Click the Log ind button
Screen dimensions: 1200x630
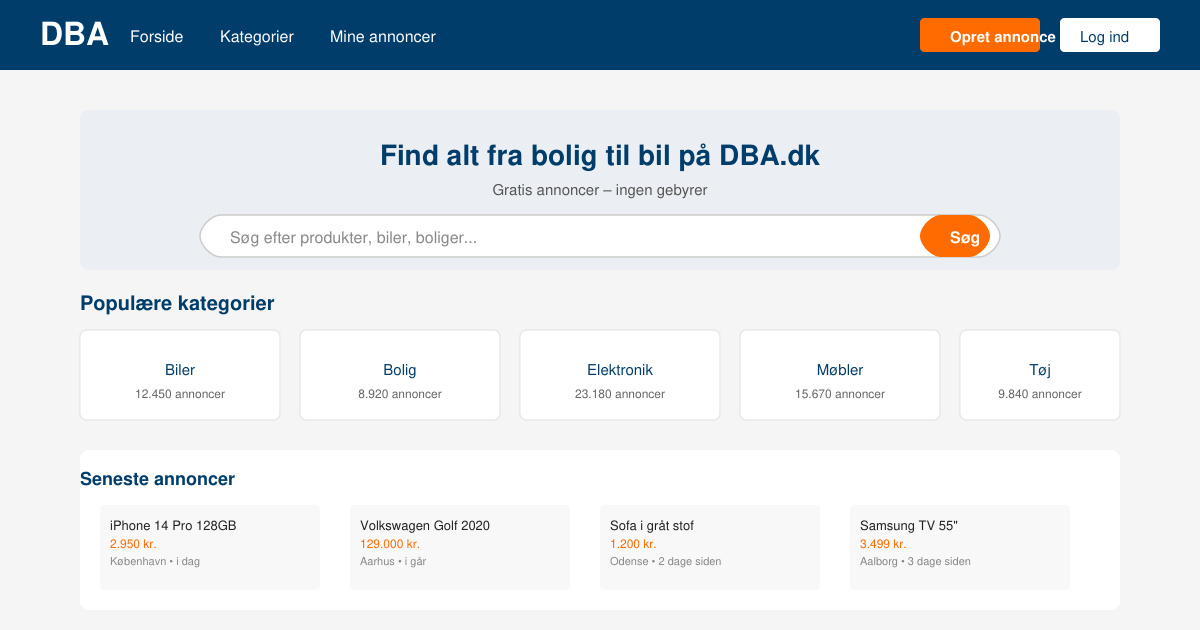[x=1110, y=35]
